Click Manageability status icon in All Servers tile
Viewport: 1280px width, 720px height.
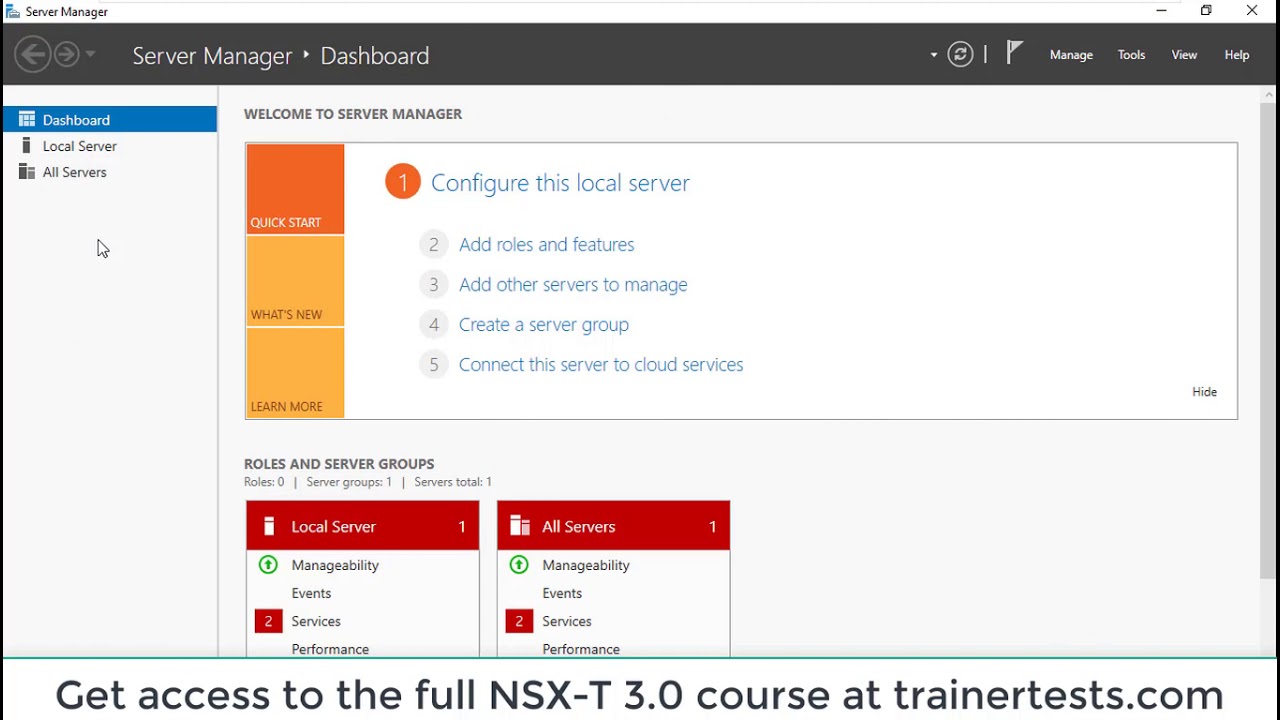519,565
